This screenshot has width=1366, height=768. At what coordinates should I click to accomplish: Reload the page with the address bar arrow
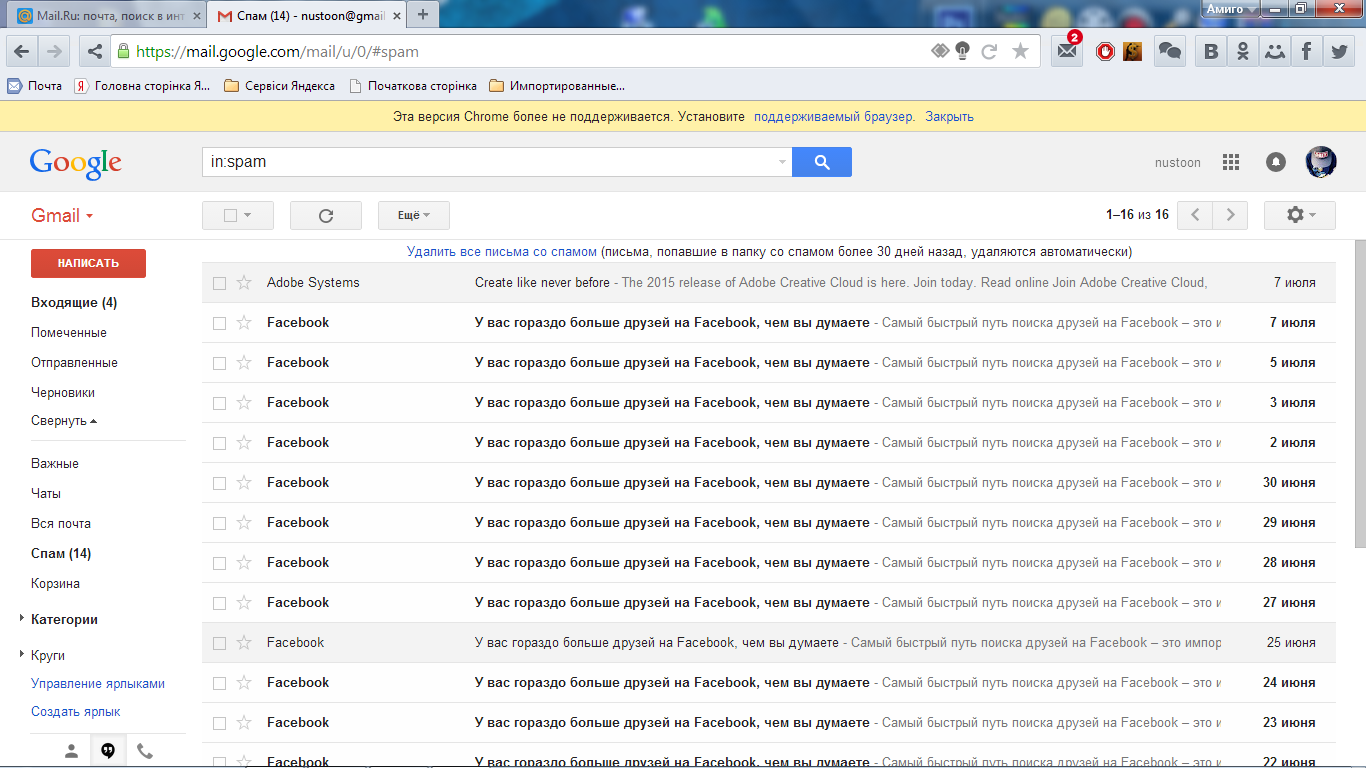coord(990,51)
